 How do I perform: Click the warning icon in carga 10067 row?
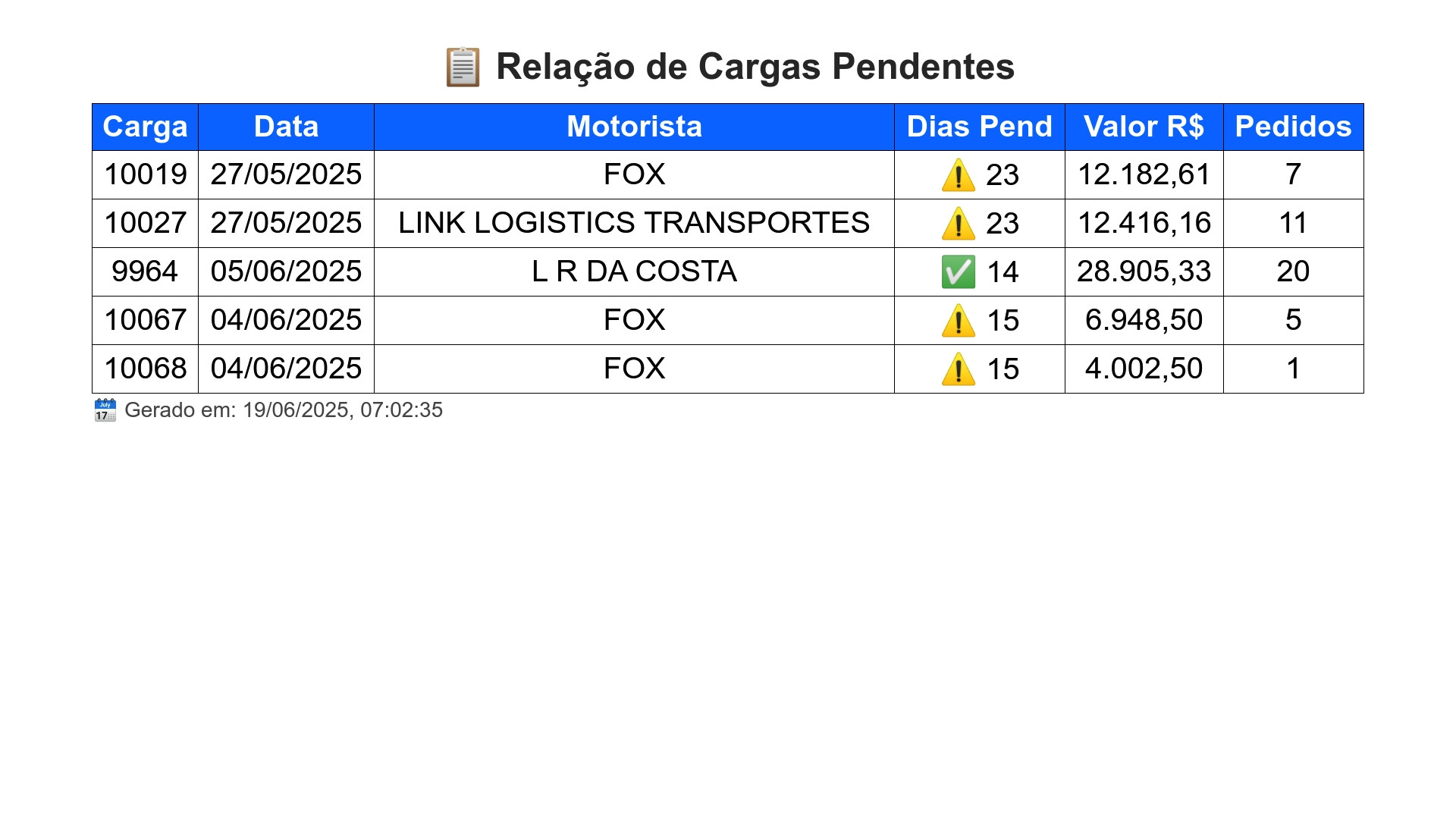959,321
